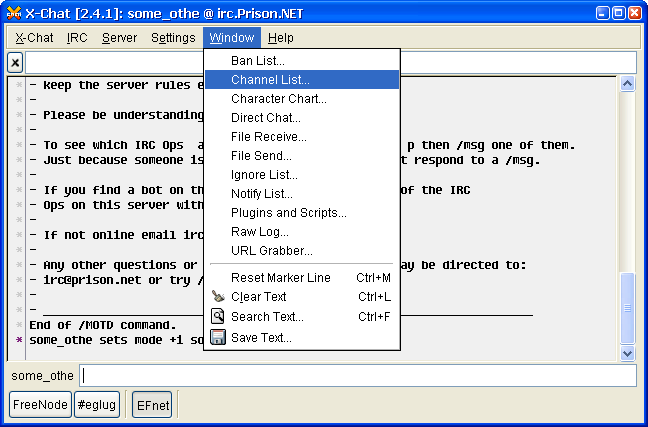Click the Clear Text broom icon
The image size is (648, 427).
[218, 297]
